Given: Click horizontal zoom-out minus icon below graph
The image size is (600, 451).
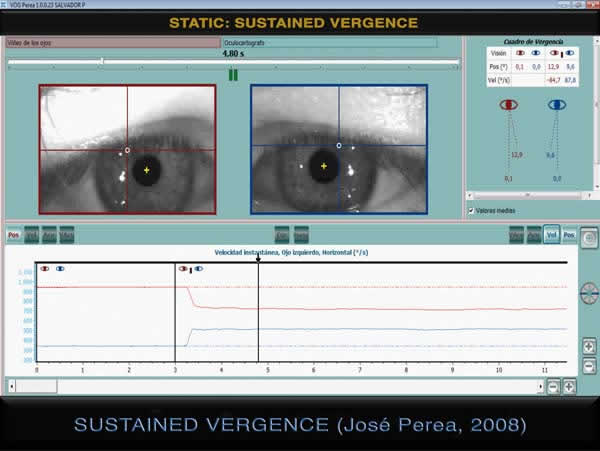Looking at the screenshot, I should coord(553,387).
